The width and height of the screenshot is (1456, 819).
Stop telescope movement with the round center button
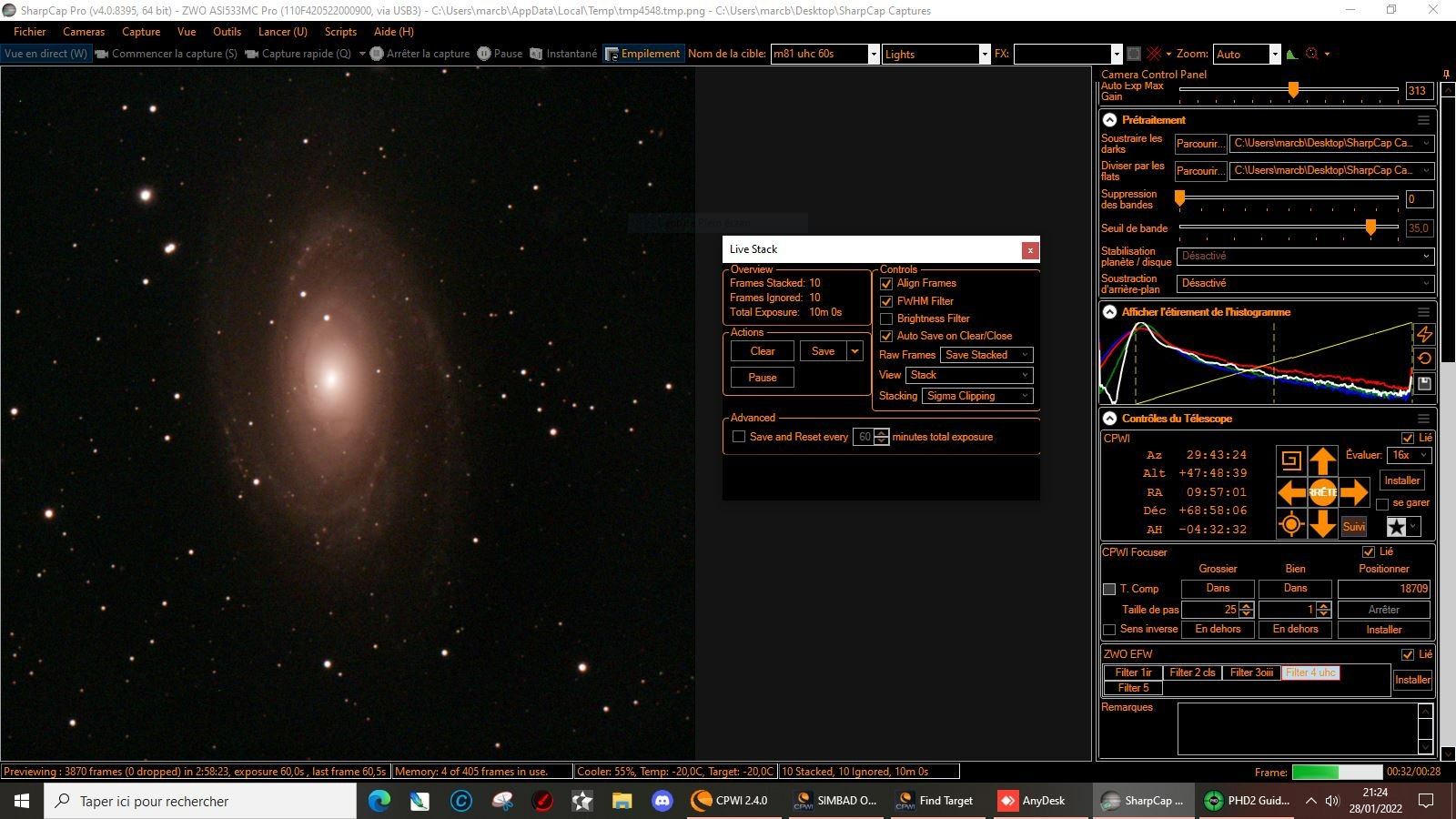click(1323, 492)
